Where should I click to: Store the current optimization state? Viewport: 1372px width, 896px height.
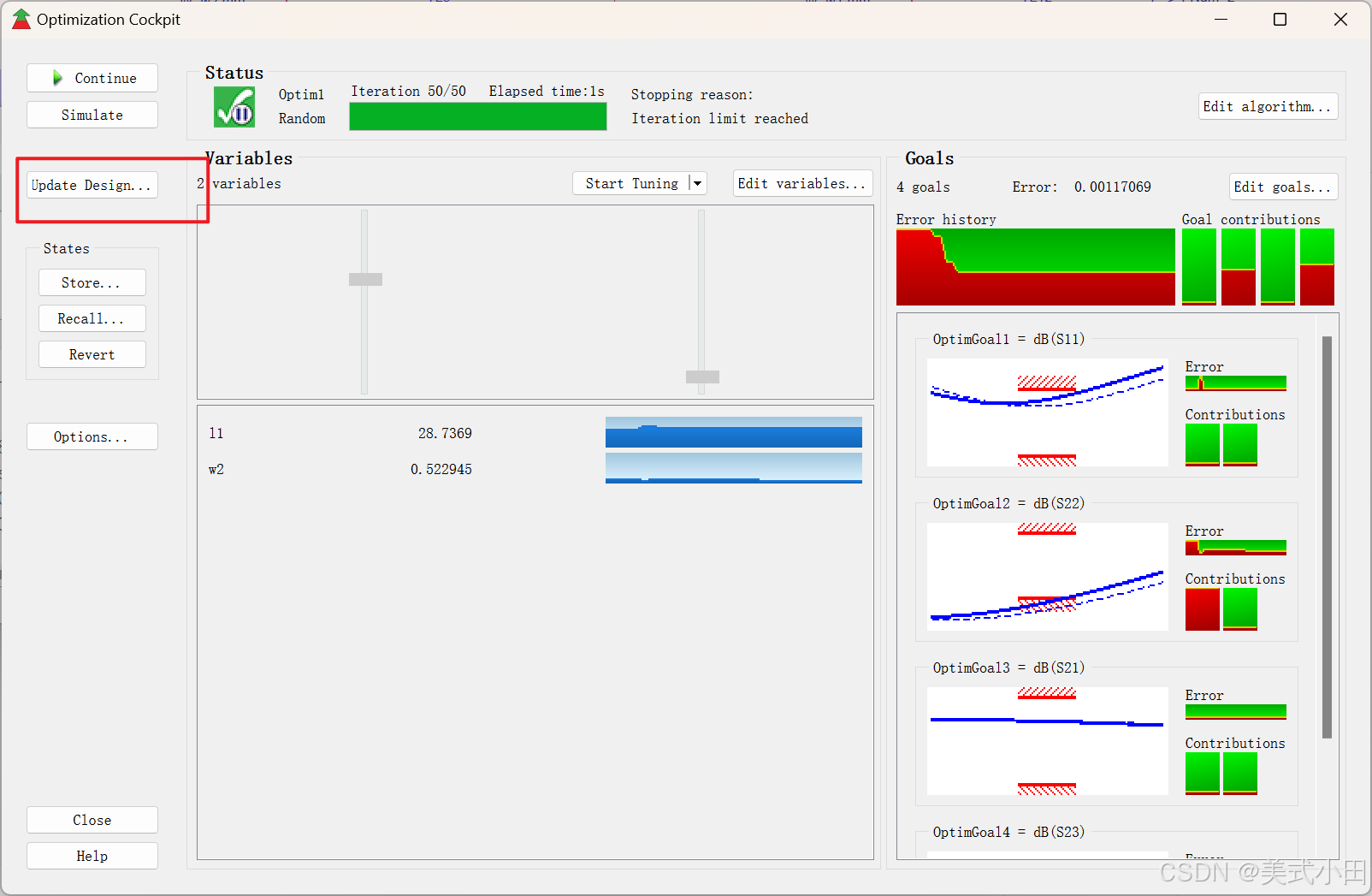click(x=92, y=282)
